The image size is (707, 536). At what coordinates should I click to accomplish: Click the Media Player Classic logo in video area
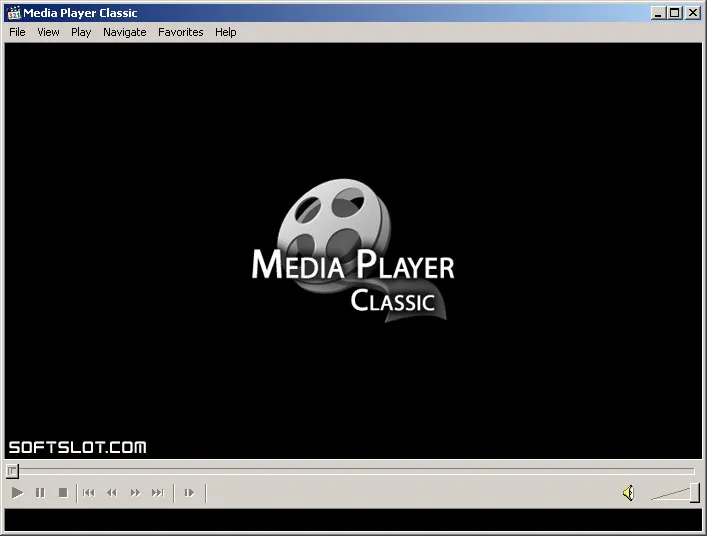coord(353,251)
